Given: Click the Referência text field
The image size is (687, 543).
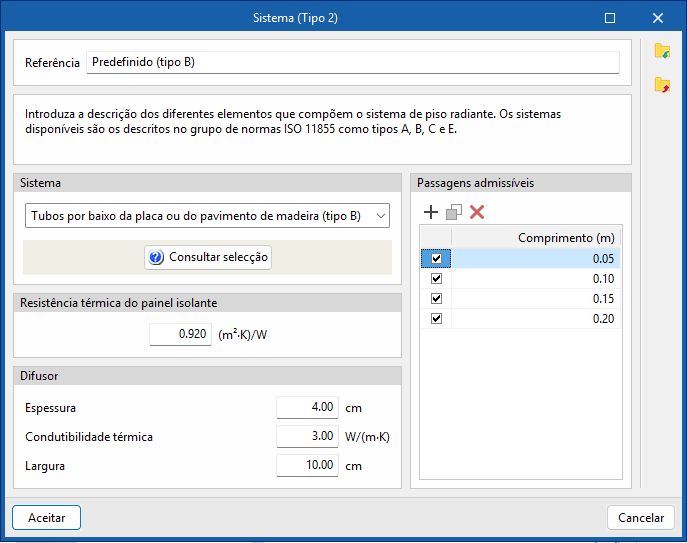Looking at the screenshot, I should pos(352,62).
